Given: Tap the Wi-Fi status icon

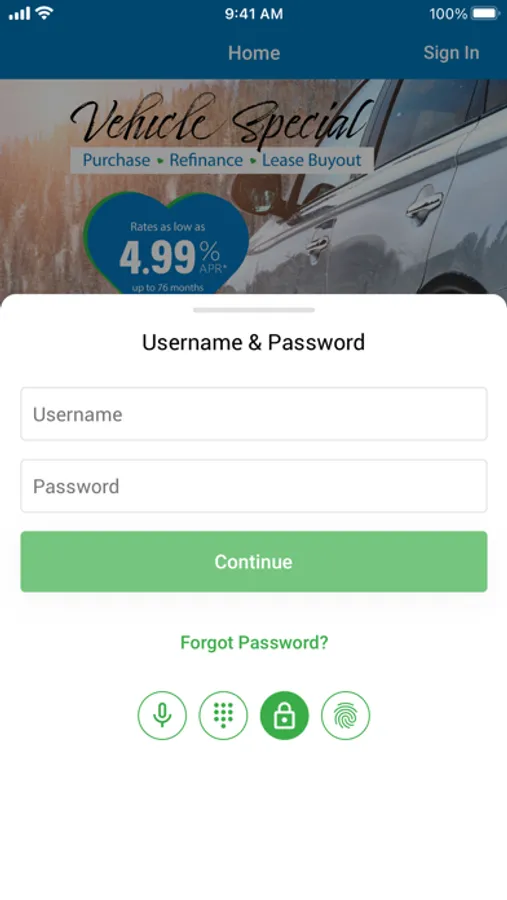Looking at the screenshot, I should [x=44, y=13].
